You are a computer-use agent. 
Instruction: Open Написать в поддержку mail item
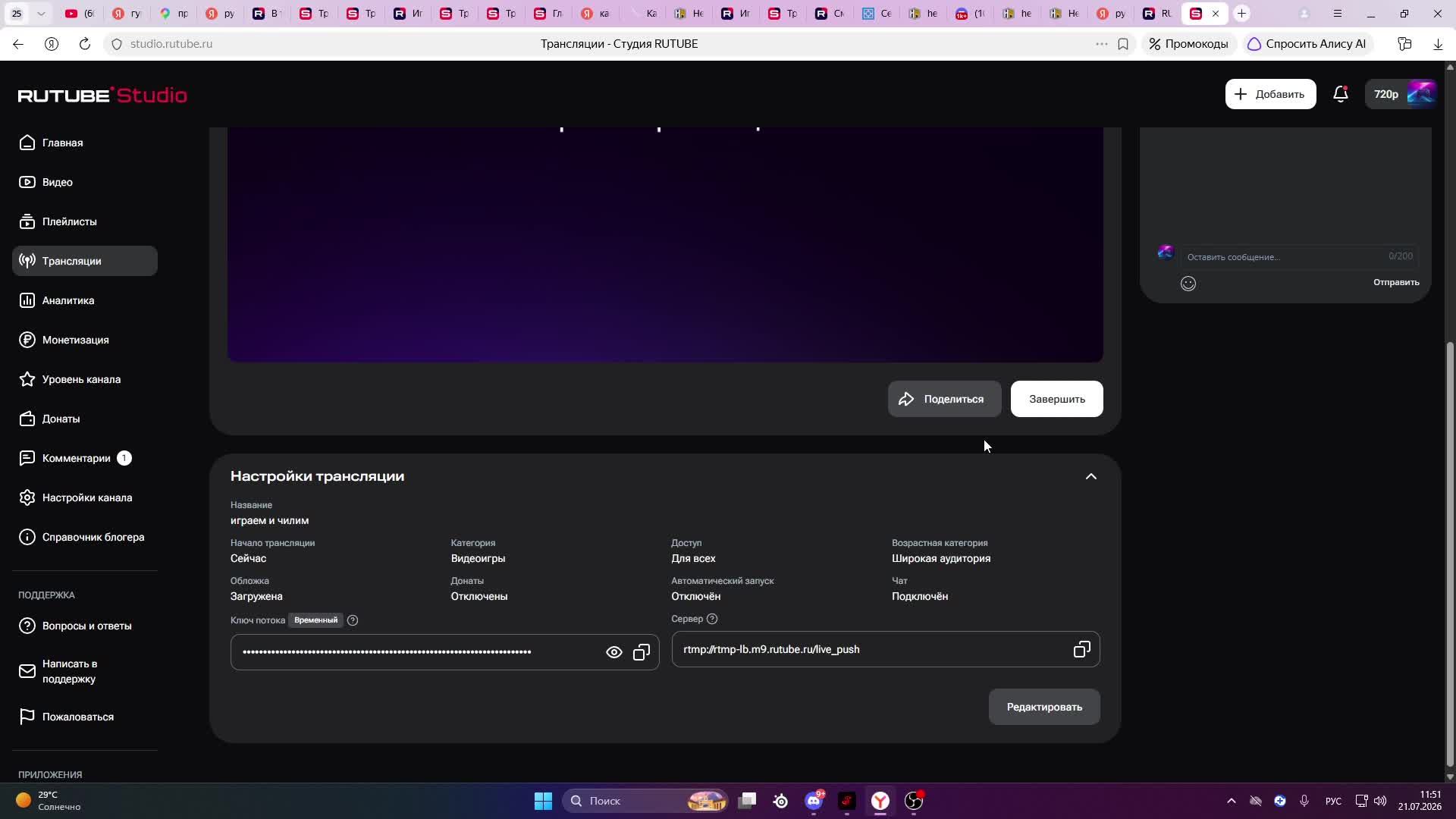point(85,671)
